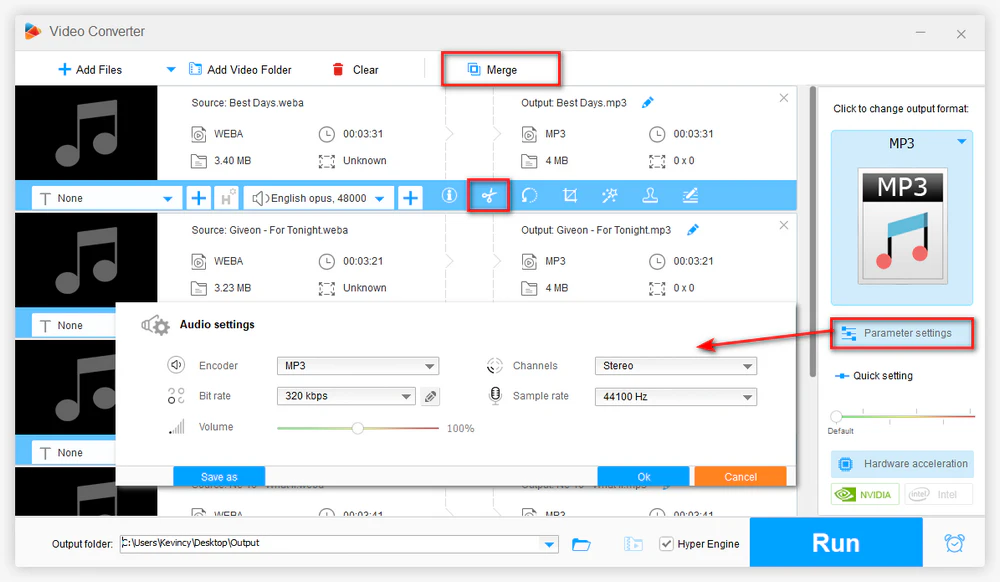Browse for output folder icon
Viewport: 1000px width, 582px height.
(581, 544)
